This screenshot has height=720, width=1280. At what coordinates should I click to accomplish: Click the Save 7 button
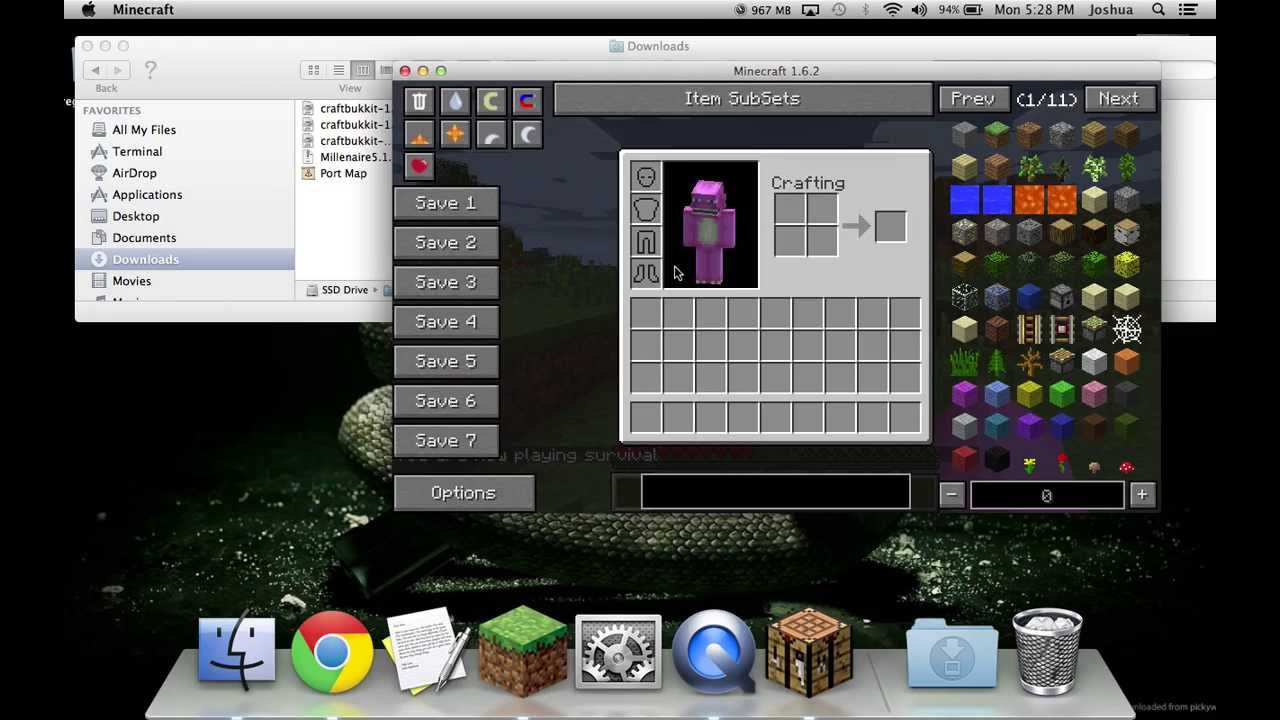coord(446,441)
